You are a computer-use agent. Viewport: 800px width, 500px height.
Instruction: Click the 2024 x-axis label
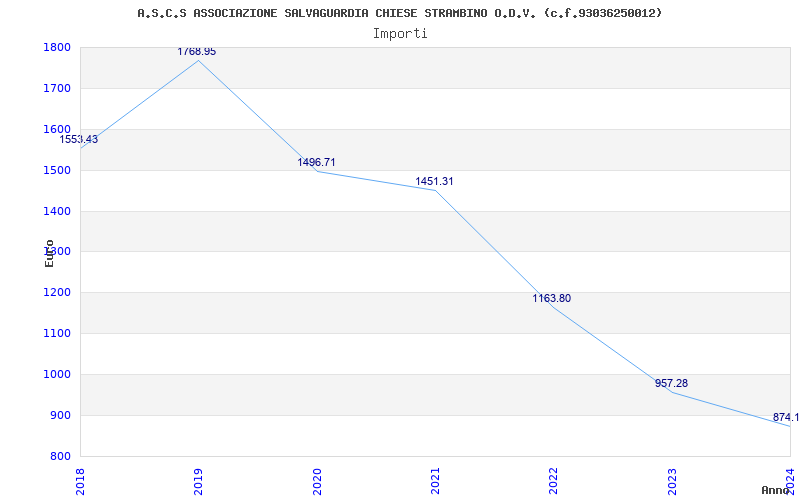[x=790, y=481]
